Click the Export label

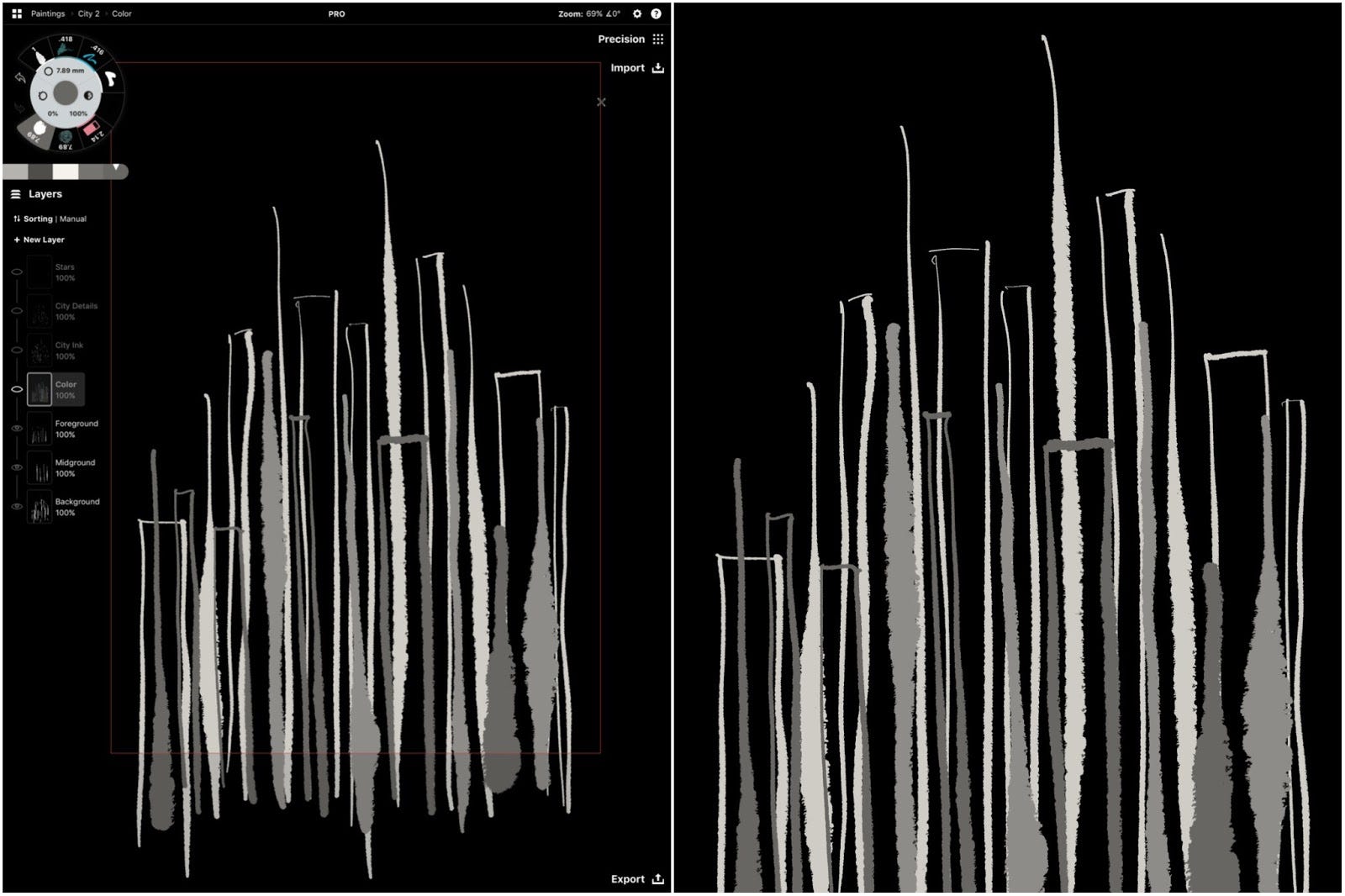coord(628,879)
